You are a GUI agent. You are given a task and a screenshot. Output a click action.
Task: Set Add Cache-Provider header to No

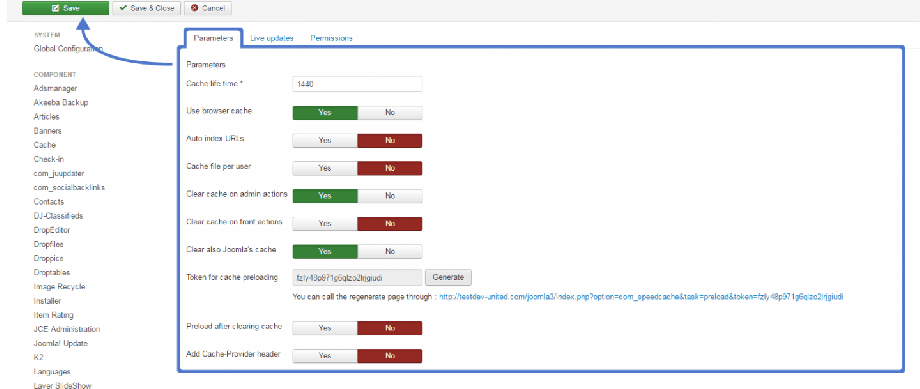pos(390,356)
